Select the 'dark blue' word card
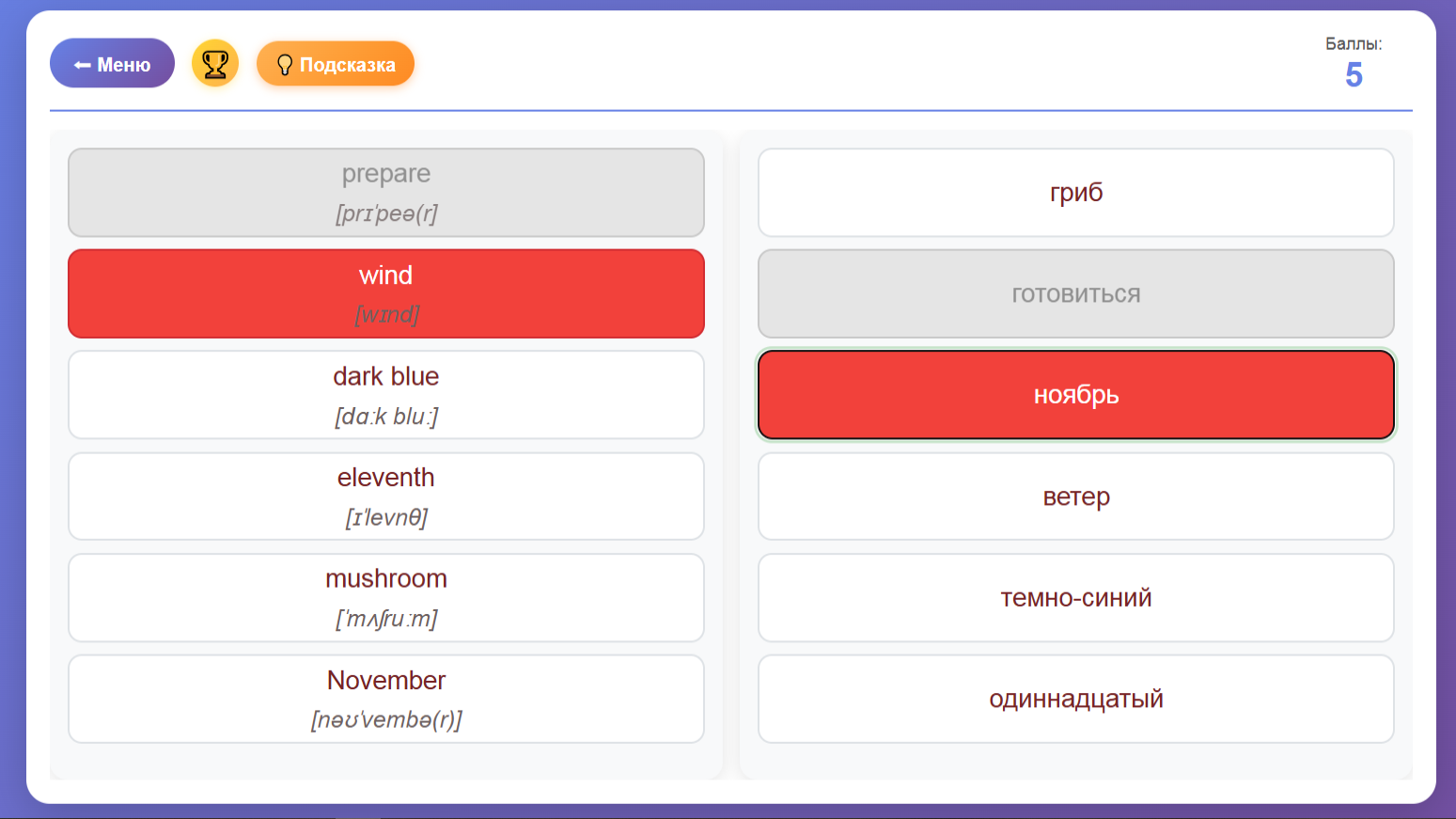 pyautogui.click(x=385, y=395)
